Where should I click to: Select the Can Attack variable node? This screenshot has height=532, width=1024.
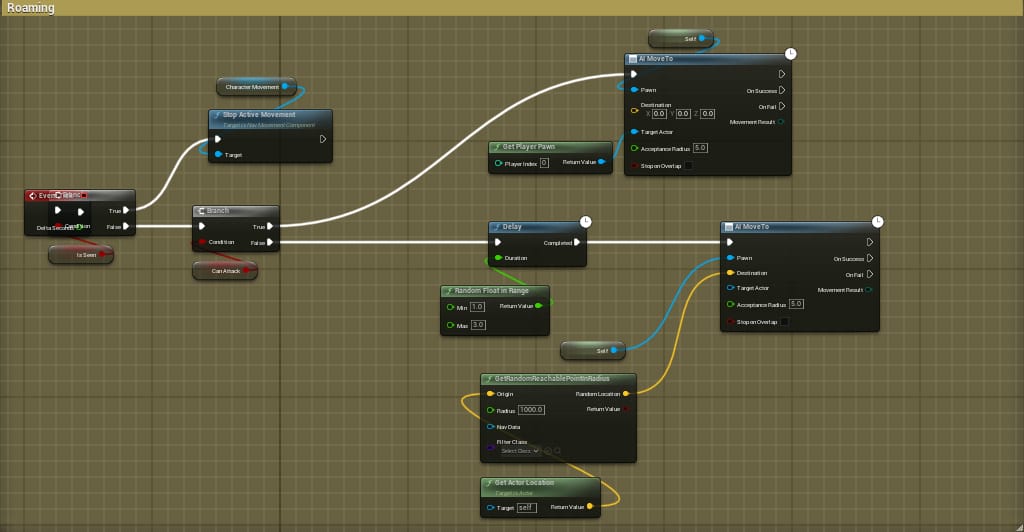(x=224, y=270)
